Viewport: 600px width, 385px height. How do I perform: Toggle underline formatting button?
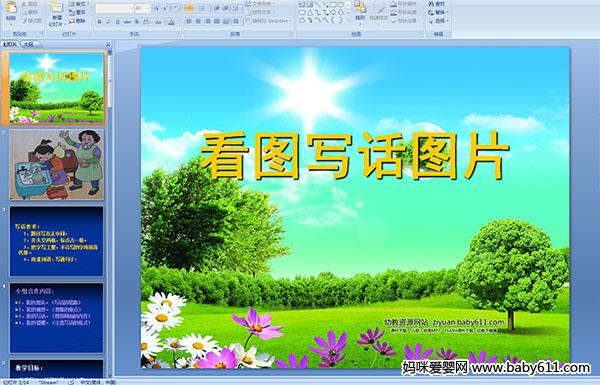tap(117, 21)
